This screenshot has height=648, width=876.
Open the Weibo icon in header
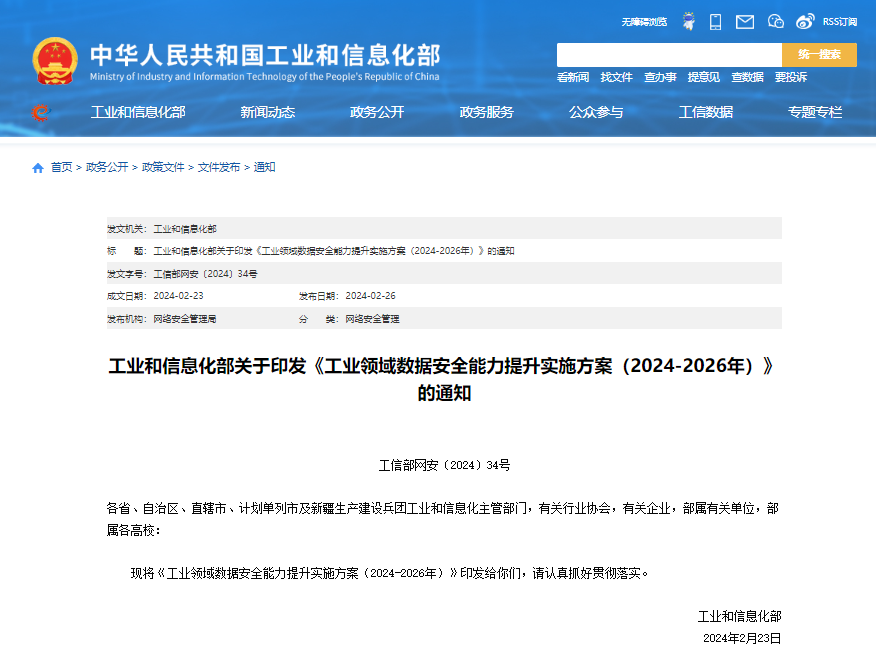(805, 21)
